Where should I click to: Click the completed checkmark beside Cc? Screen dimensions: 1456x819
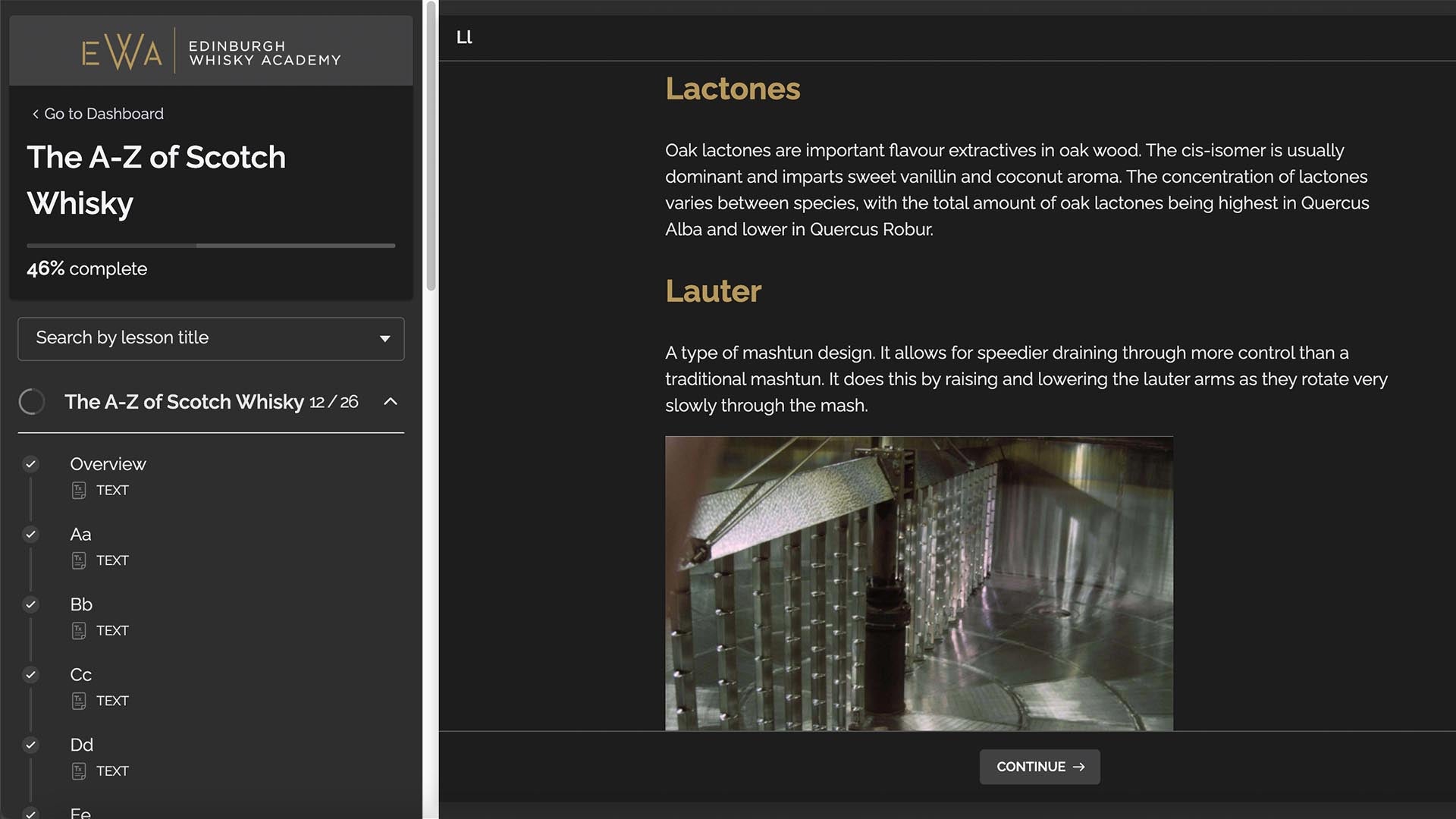pos(30,674)
